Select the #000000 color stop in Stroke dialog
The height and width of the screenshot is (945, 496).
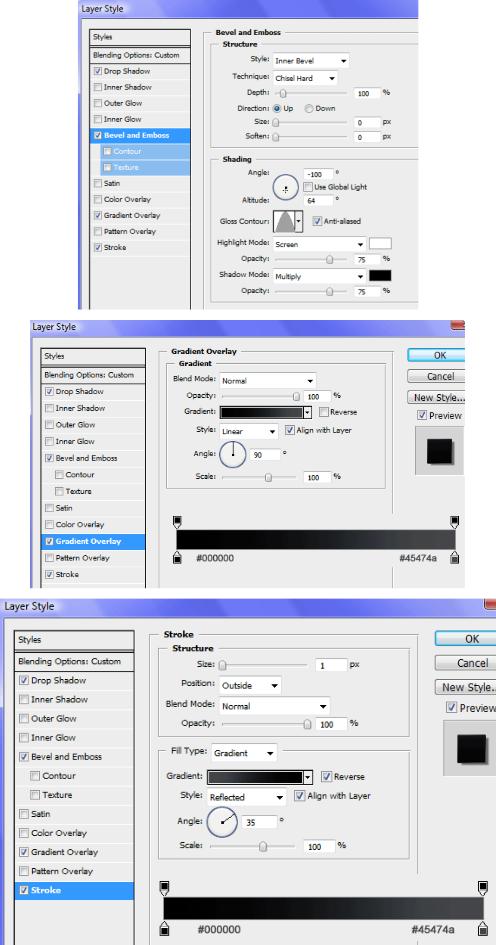[x=164, y=928]
